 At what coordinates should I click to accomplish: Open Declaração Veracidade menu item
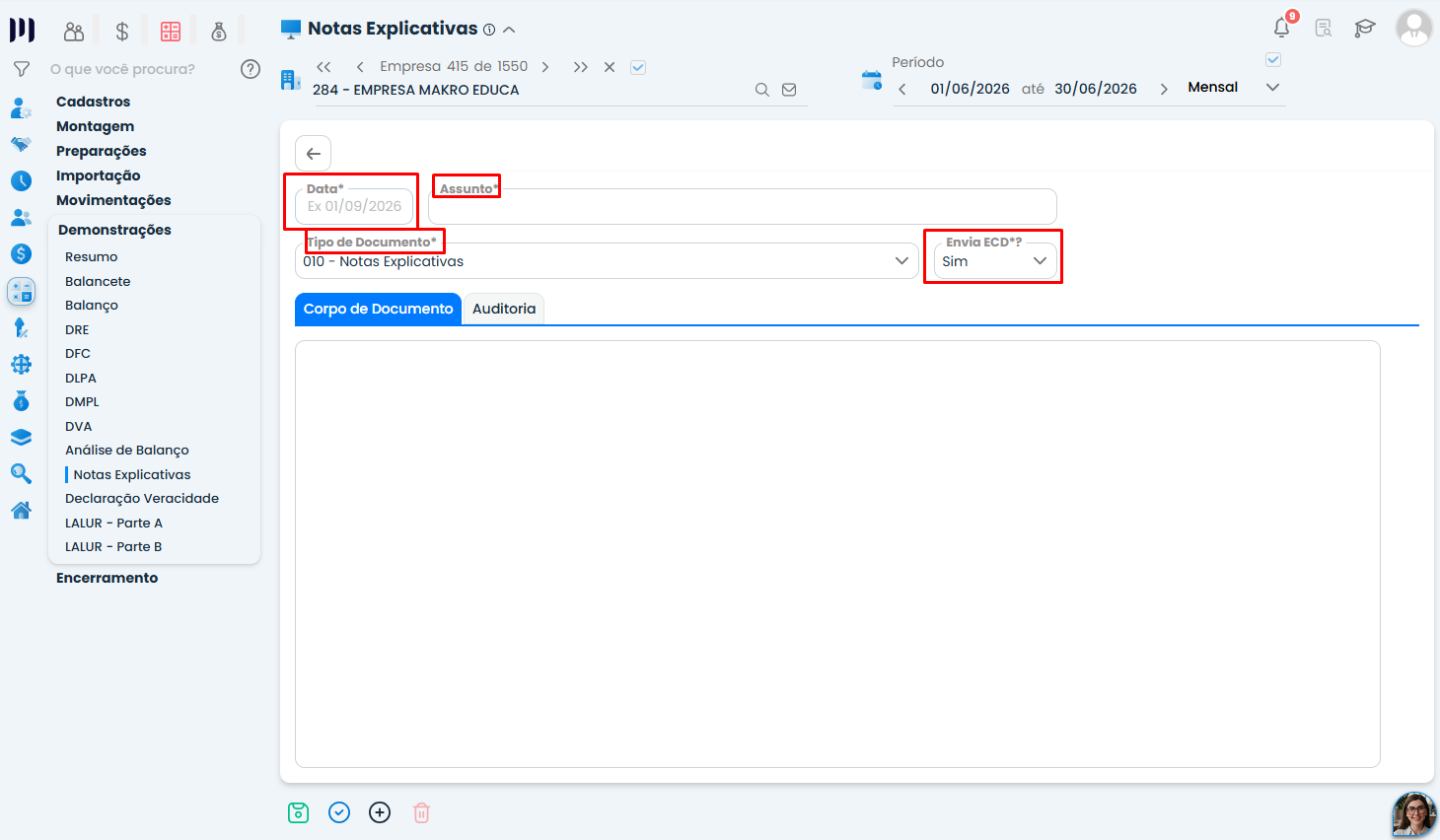tap(142, 498)
